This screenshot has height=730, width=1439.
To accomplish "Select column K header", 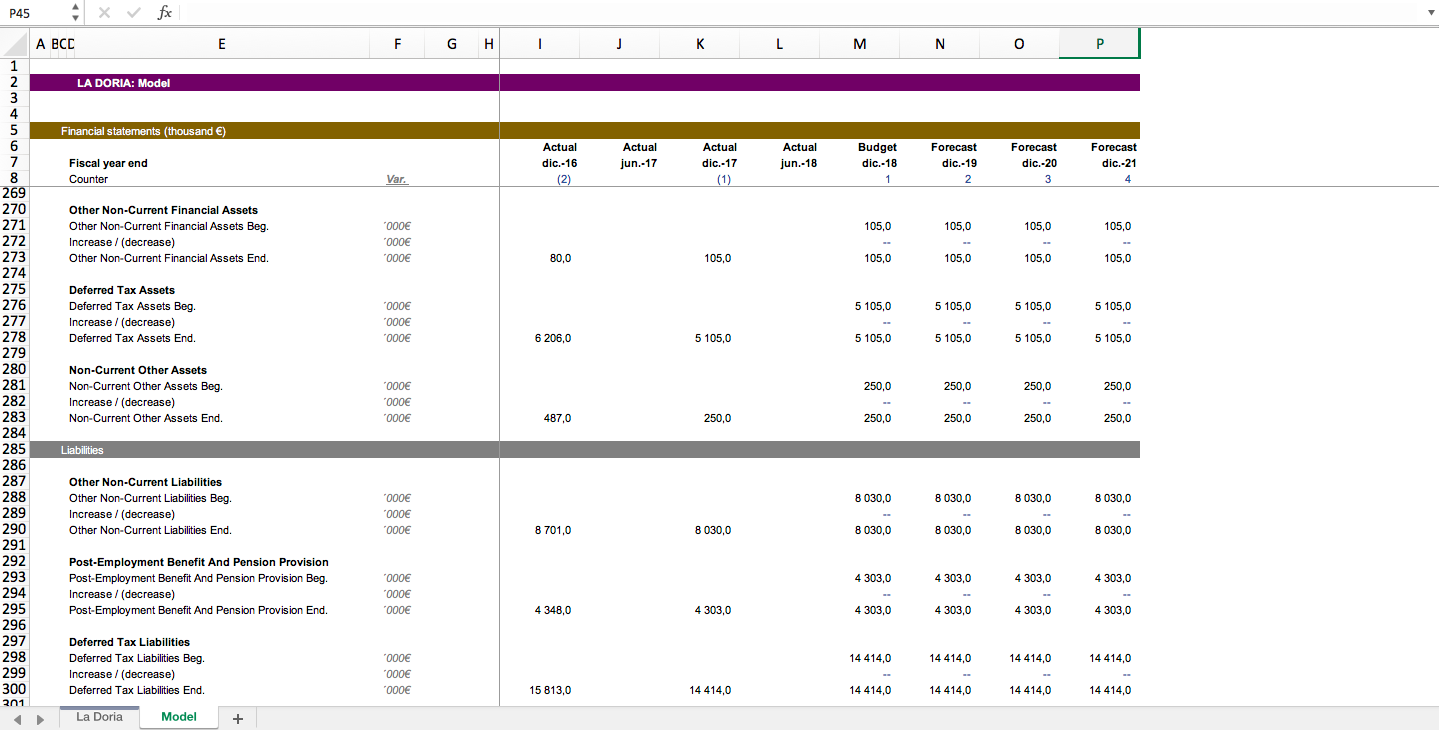I will [x=700, y=44].
